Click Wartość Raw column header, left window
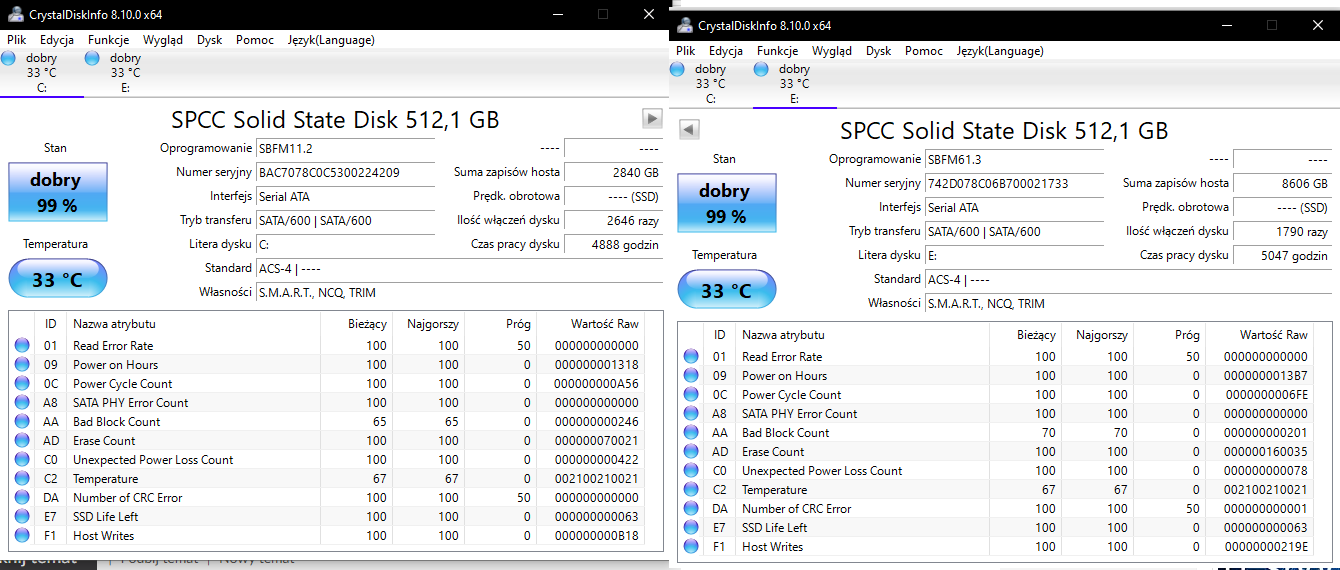The image size is (1340, 570). (591, 324)
